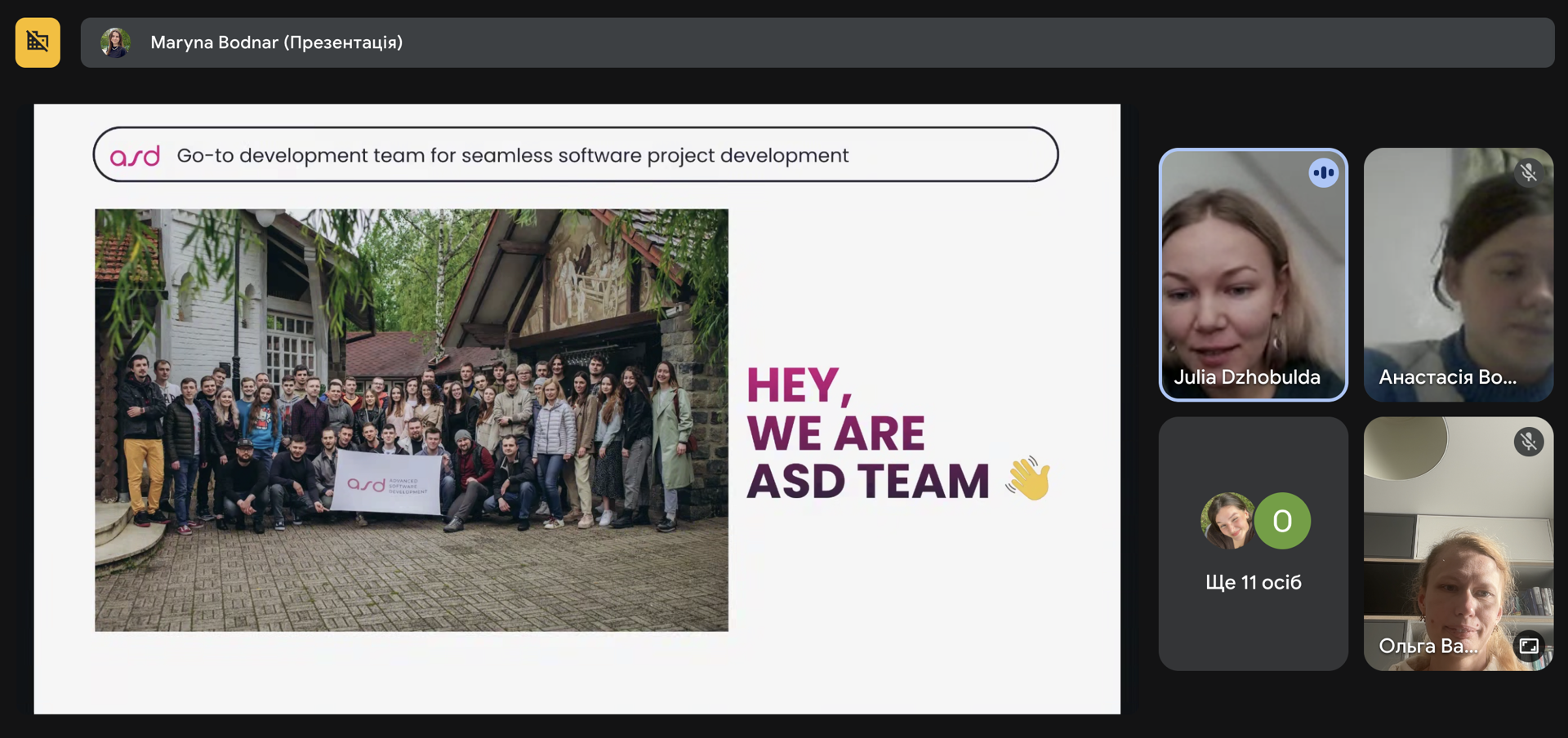Click the green O avatar circle
1568x738 pixels.
[x=1282, y=521]
